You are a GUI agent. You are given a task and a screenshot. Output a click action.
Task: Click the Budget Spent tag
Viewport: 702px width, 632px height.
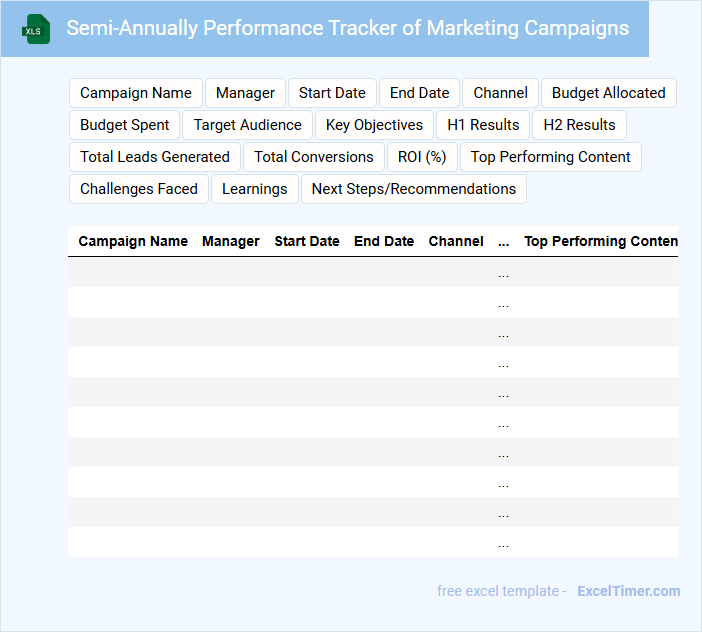tap(125, 125)
